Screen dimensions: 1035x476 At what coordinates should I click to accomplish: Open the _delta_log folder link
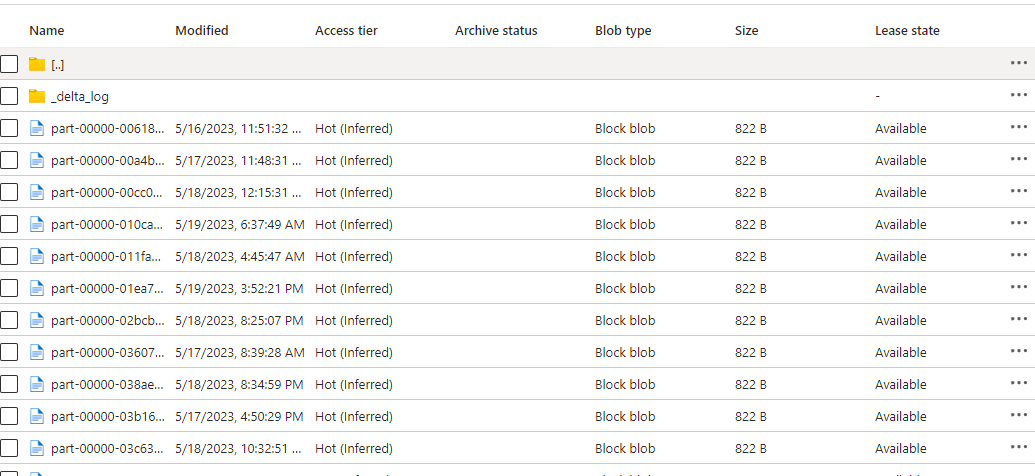[80, 96]
